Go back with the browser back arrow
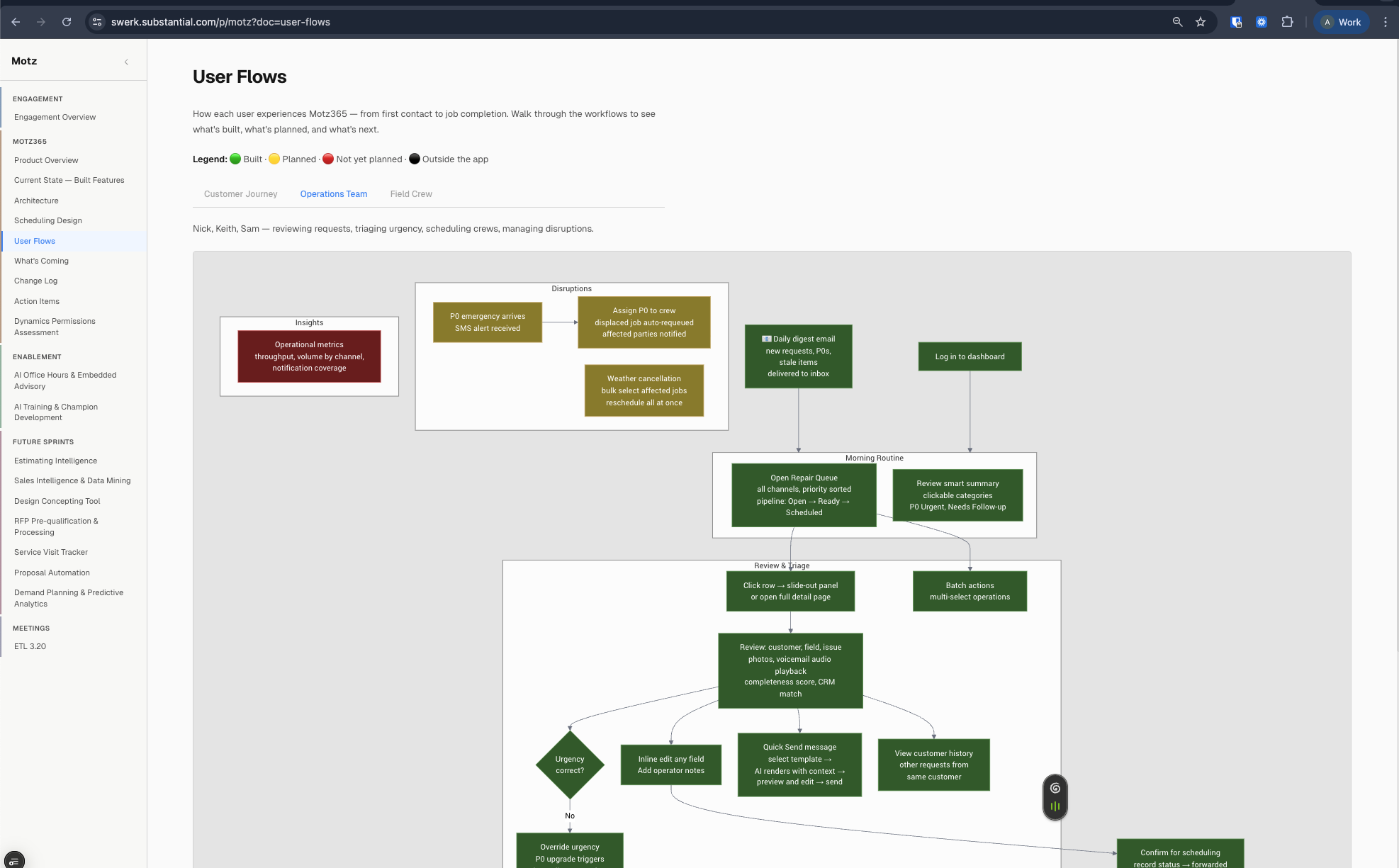 (16, 22)
